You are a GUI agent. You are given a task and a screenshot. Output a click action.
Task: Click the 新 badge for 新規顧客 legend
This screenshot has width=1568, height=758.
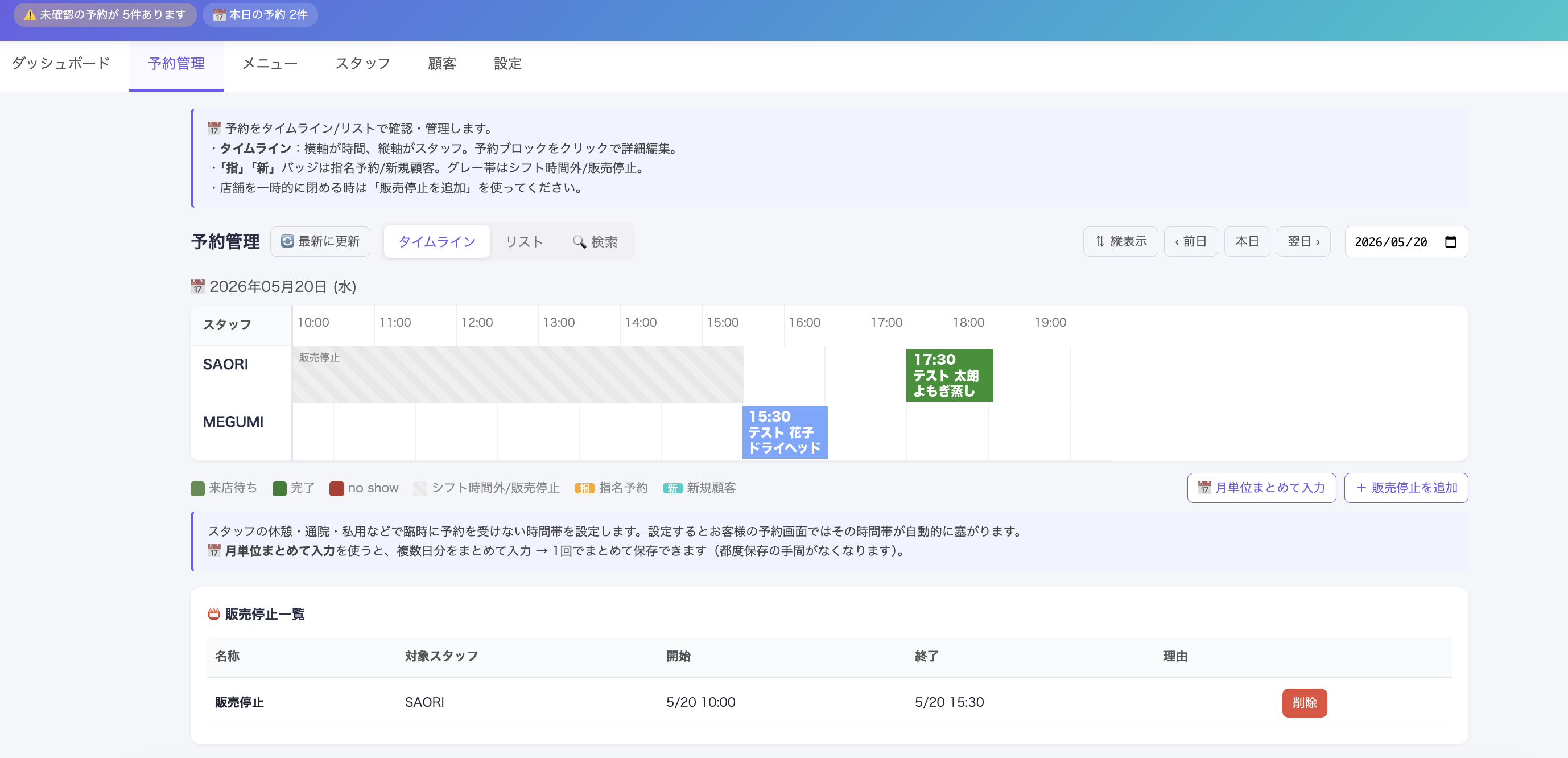point(672,488)
